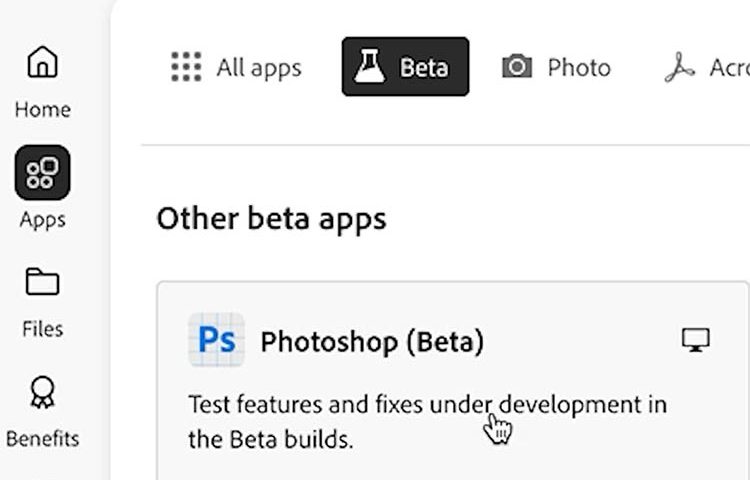Click the Photoshop Ps app icon
This screenshot has height=480, width=750.
216,341
